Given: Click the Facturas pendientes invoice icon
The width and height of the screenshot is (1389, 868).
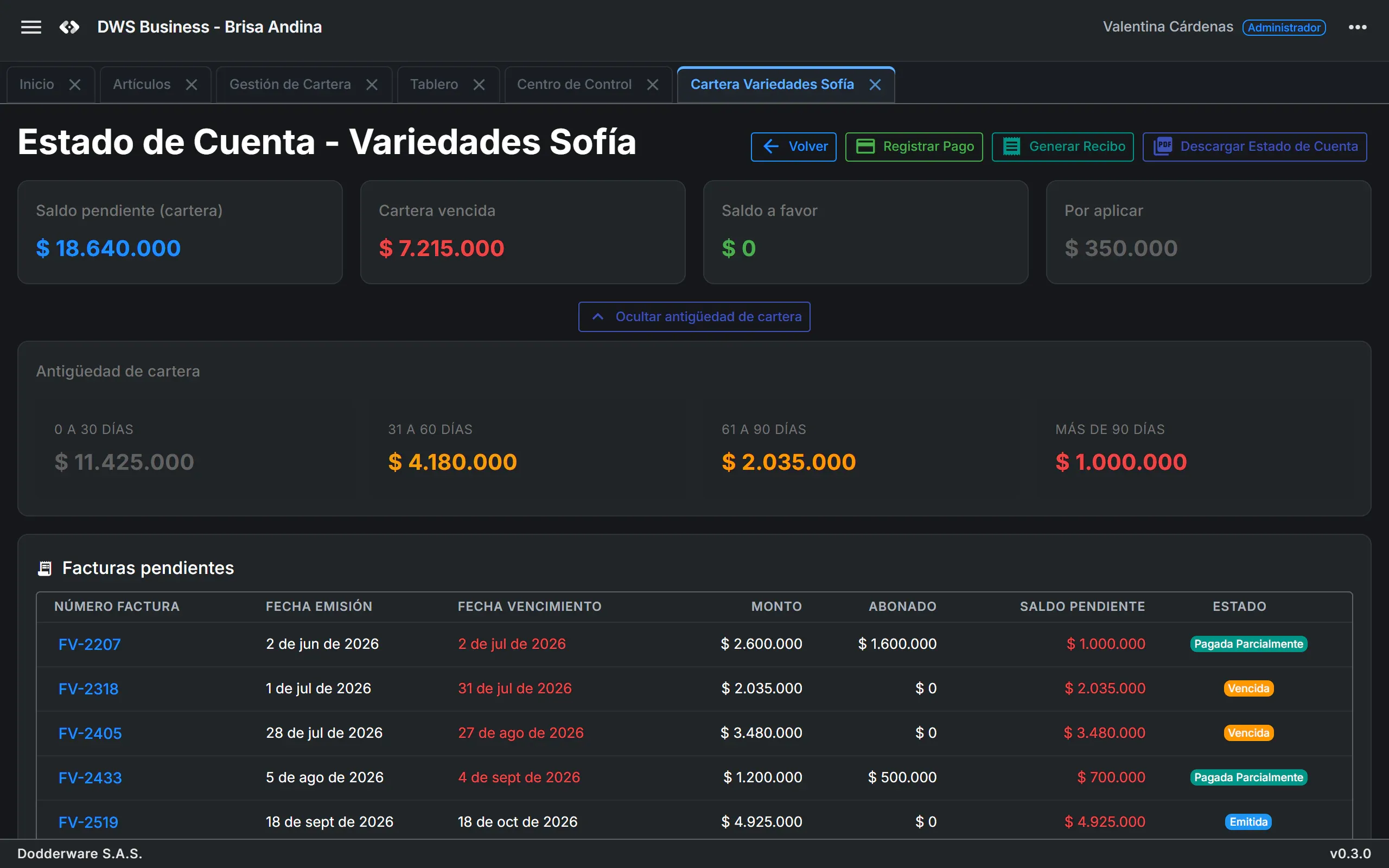Looking at the screenshot, I should 45,569.
